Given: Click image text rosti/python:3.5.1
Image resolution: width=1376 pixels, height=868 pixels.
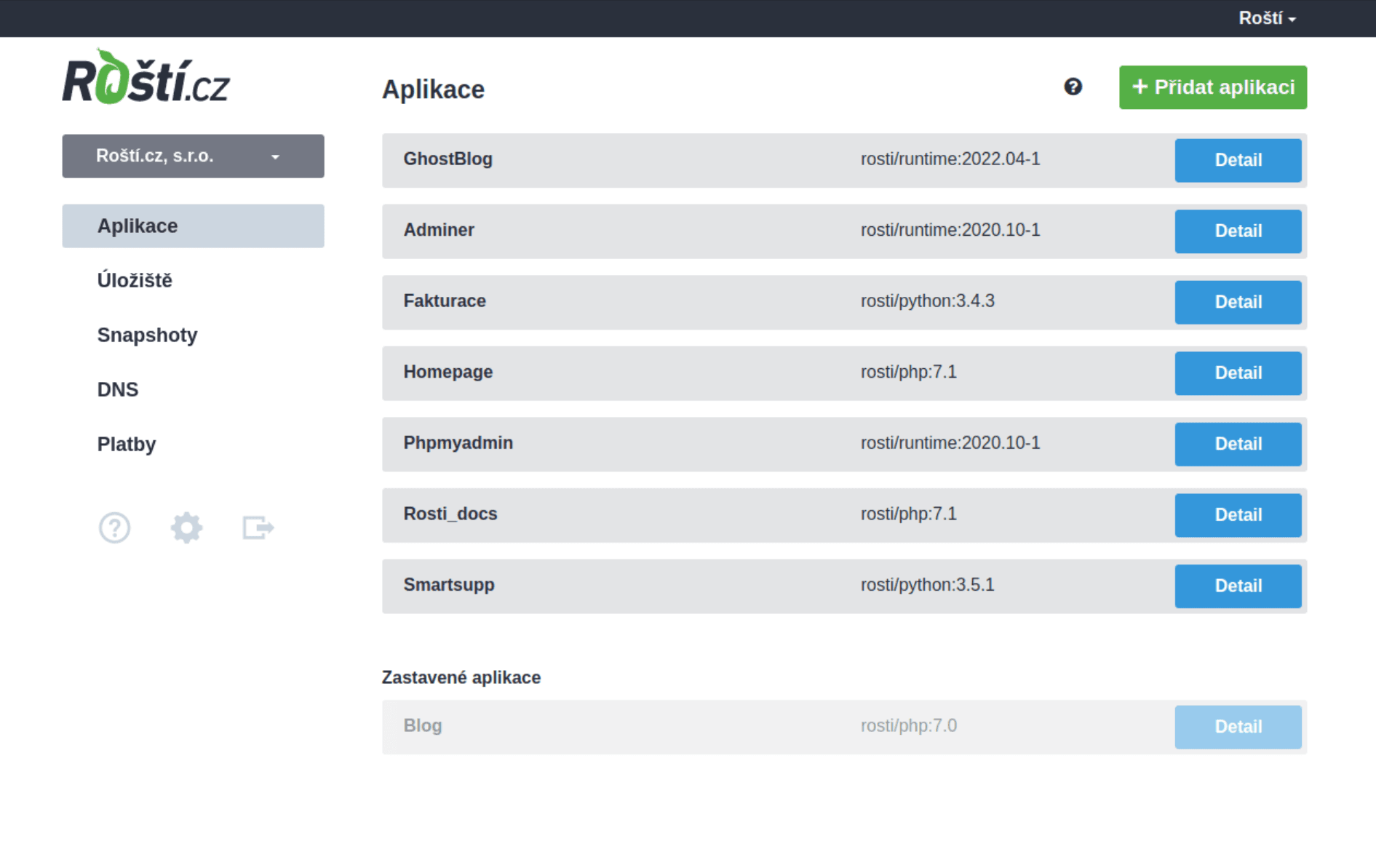Looking at the screenshot, I should coord(927,585).
